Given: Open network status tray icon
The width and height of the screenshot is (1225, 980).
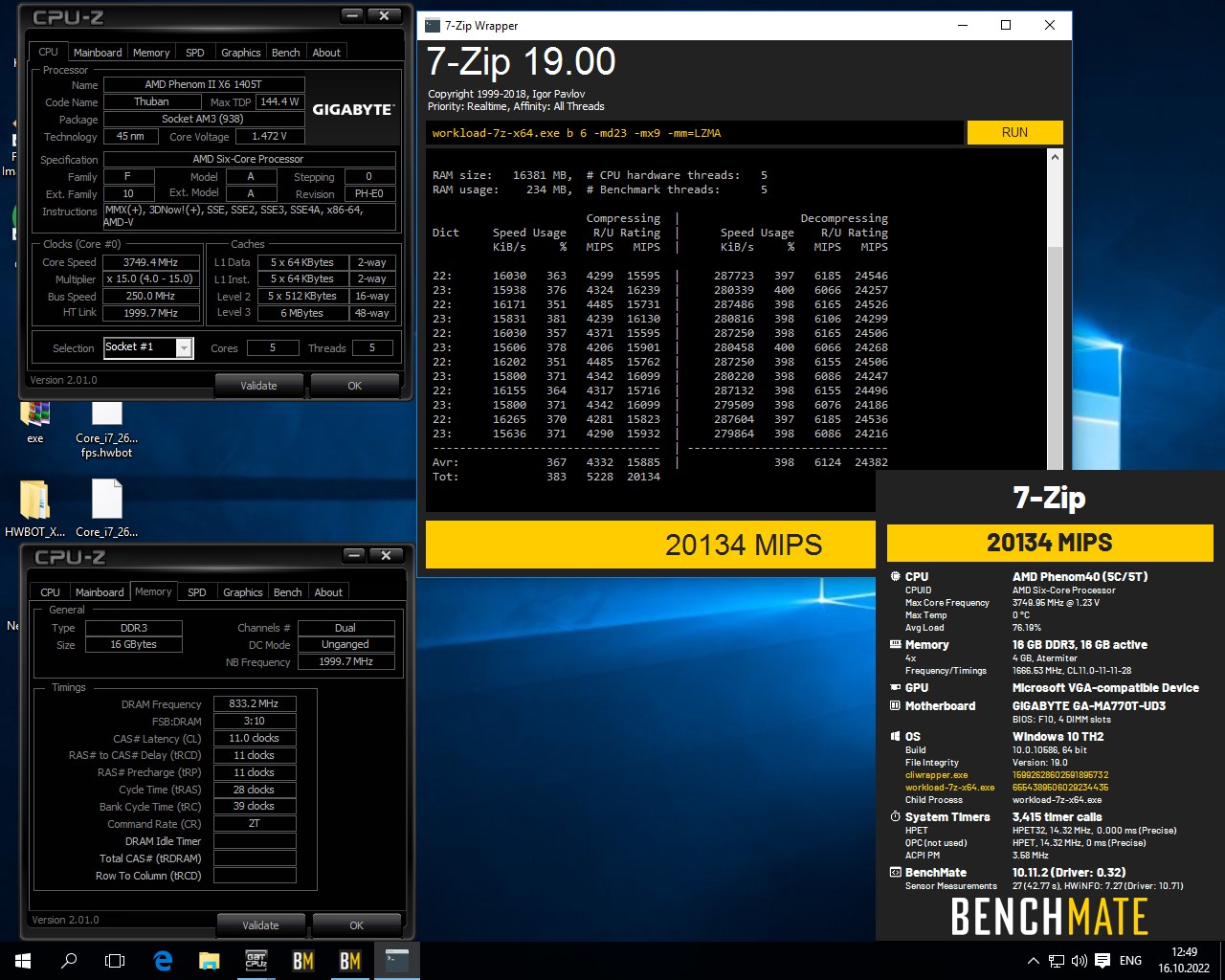Looking at the screenshot, I should click(x=1056, y=961).
